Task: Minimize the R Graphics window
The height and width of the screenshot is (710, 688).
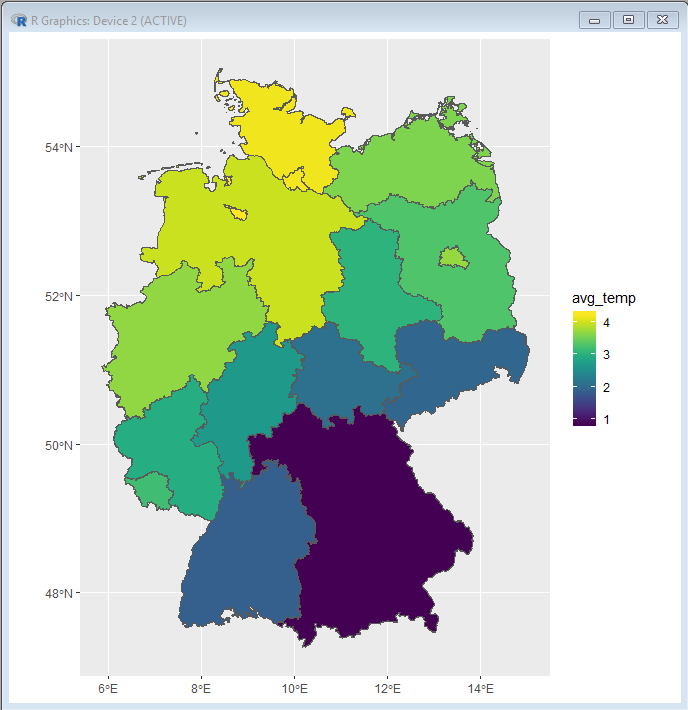Action: [x=595, y=20]
